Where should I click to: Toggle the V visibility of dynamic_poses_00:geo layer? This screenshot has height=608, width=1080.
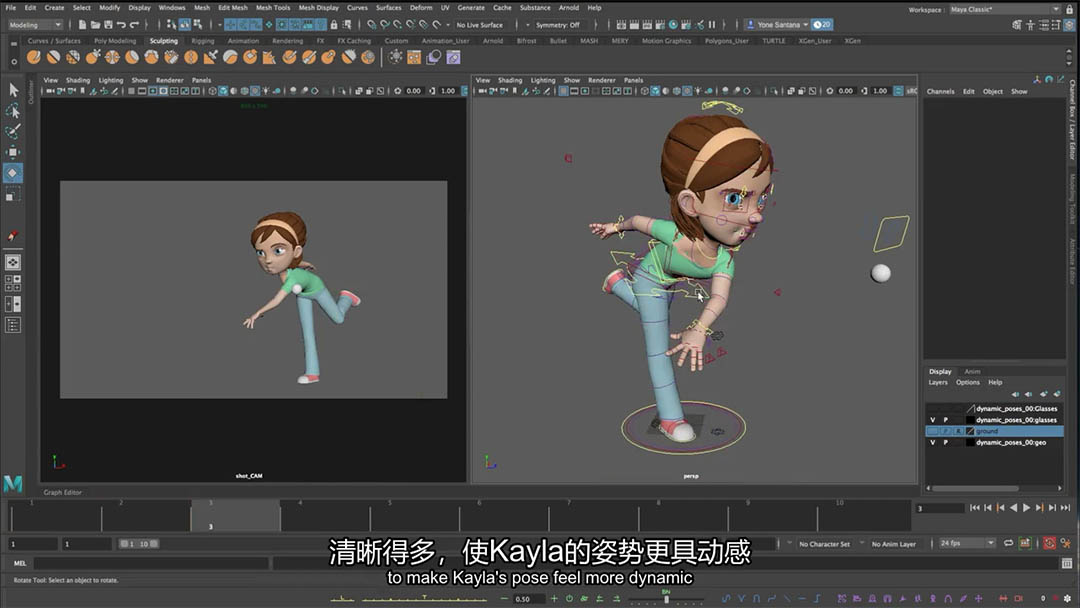933,443
